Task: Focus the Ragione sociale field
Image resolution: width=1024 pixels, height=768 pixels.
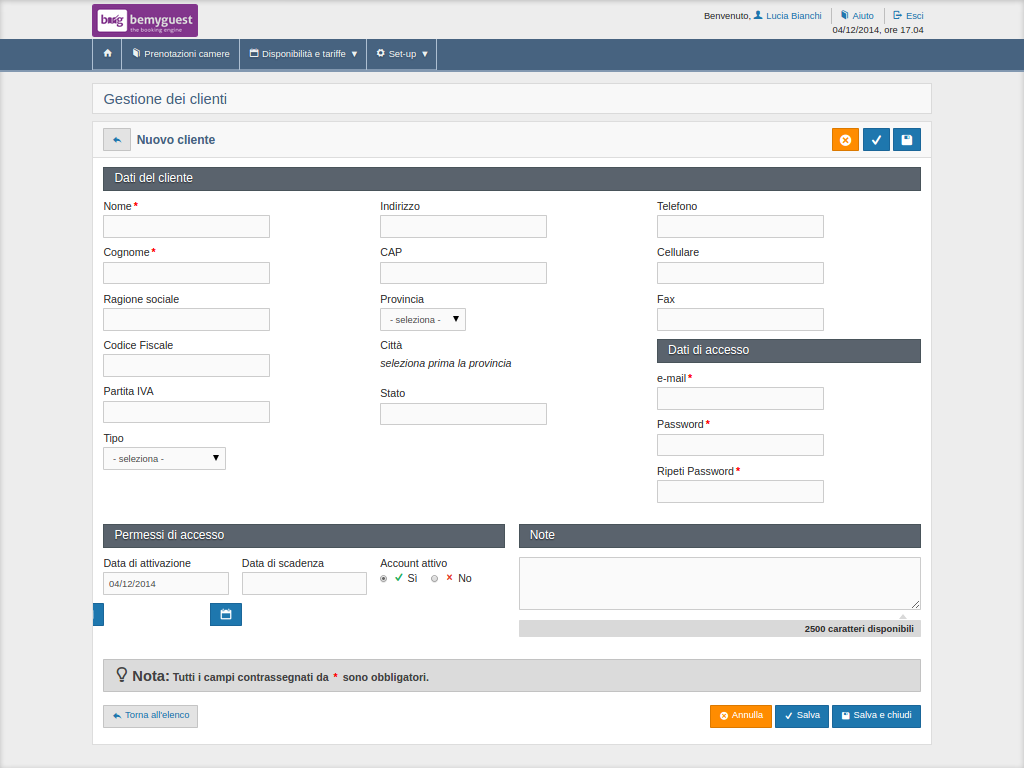Action: pos(186,319)
